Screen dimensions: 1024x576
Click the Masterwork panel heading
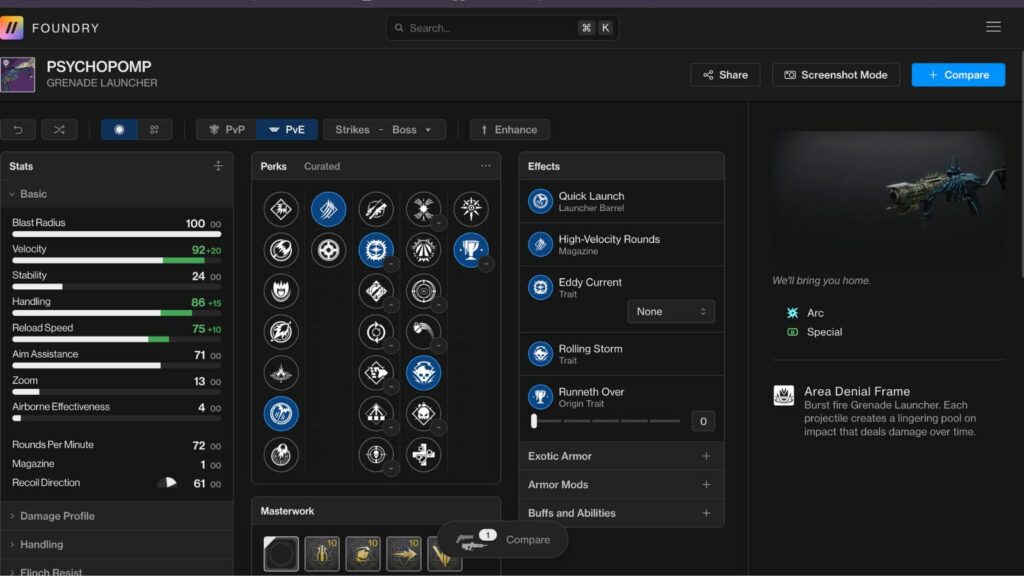(x=287, y=511)
